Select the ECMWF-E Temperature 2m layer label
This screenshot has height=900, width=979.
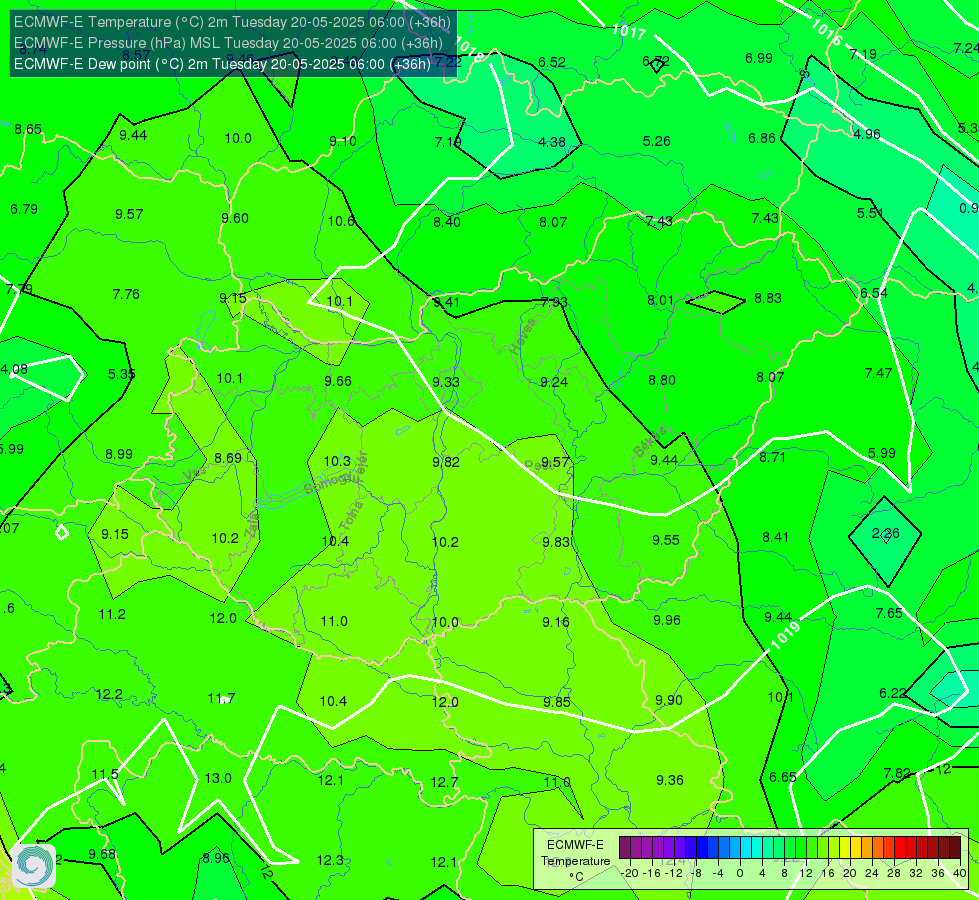point(232,22)
